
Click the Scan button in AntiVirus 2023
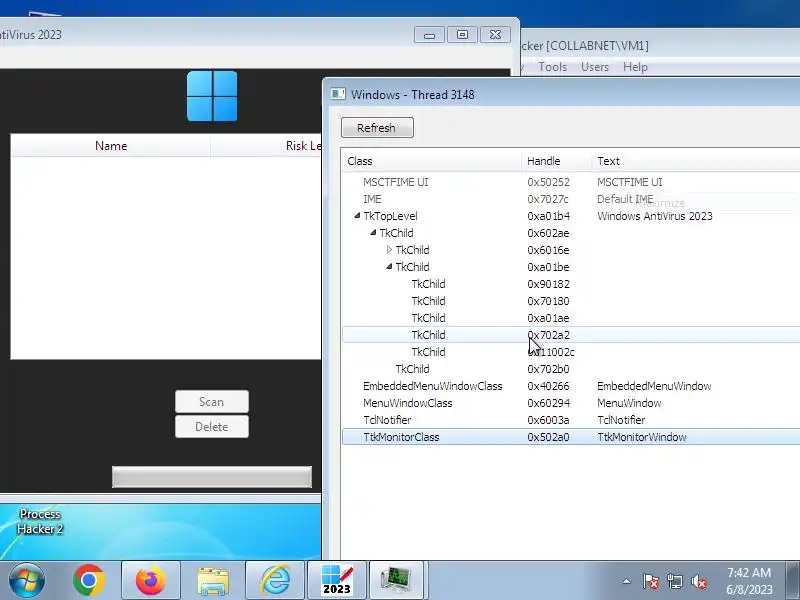pyautogui.click(x=212, y=402)
